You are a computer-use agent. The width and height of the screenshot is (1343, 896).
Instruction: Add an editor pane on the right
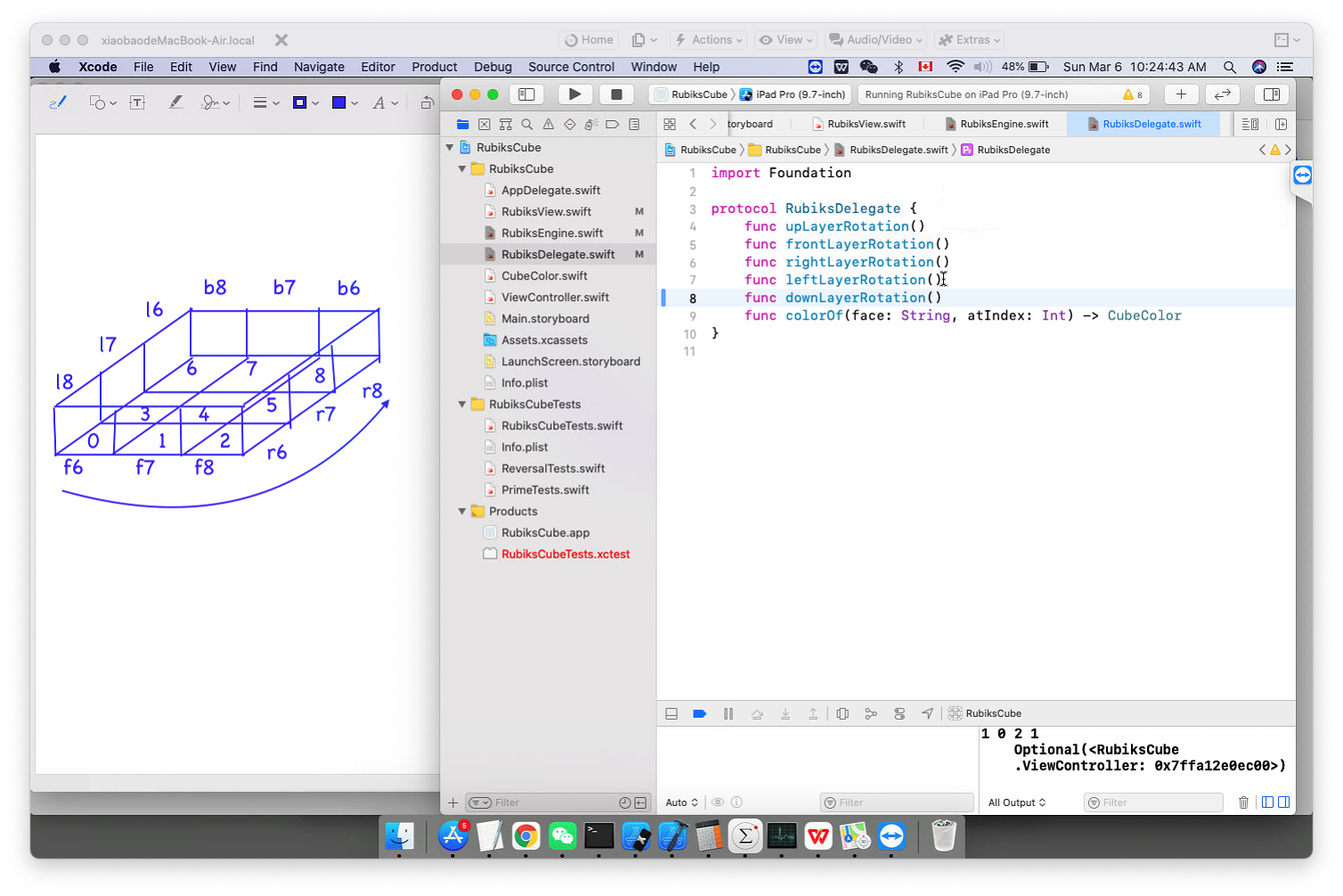point(1282,125)
